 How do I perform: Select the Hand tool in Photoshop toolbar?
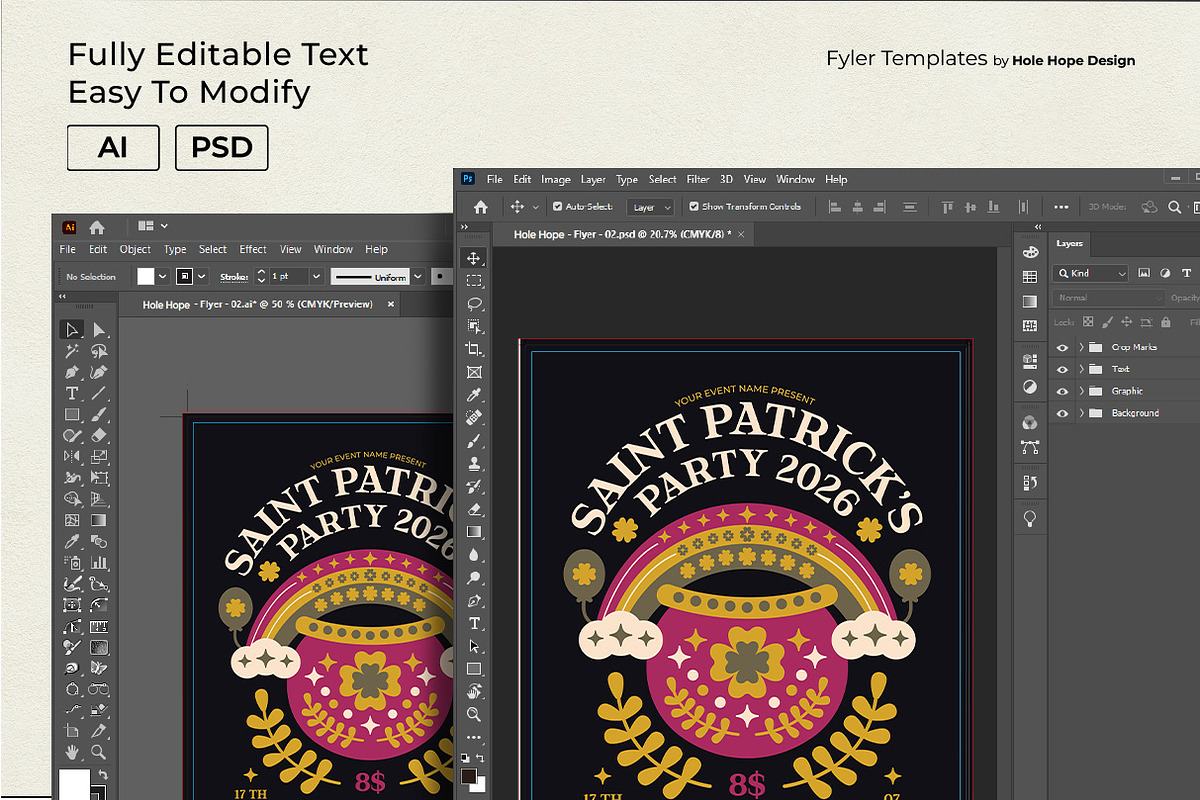(474, 692)
